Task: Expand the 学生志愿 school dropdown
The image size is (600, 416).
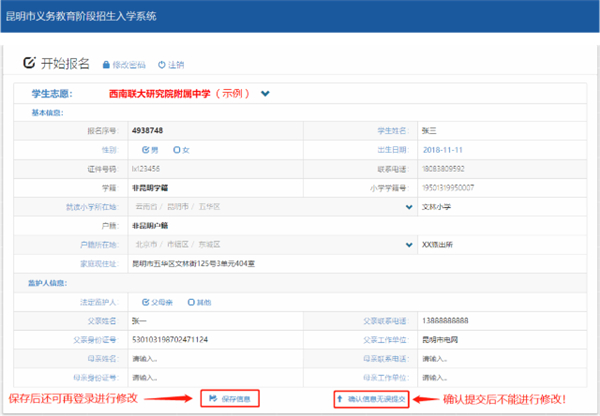Action: pyautogui.click(x=265, y=94)
